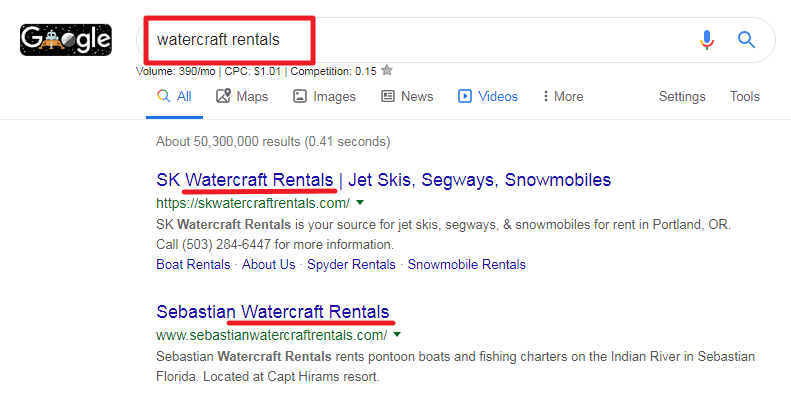Open the Settings menu
This screenshot has width=791, height=405.
pyautogui.click(x=682, y=96)
